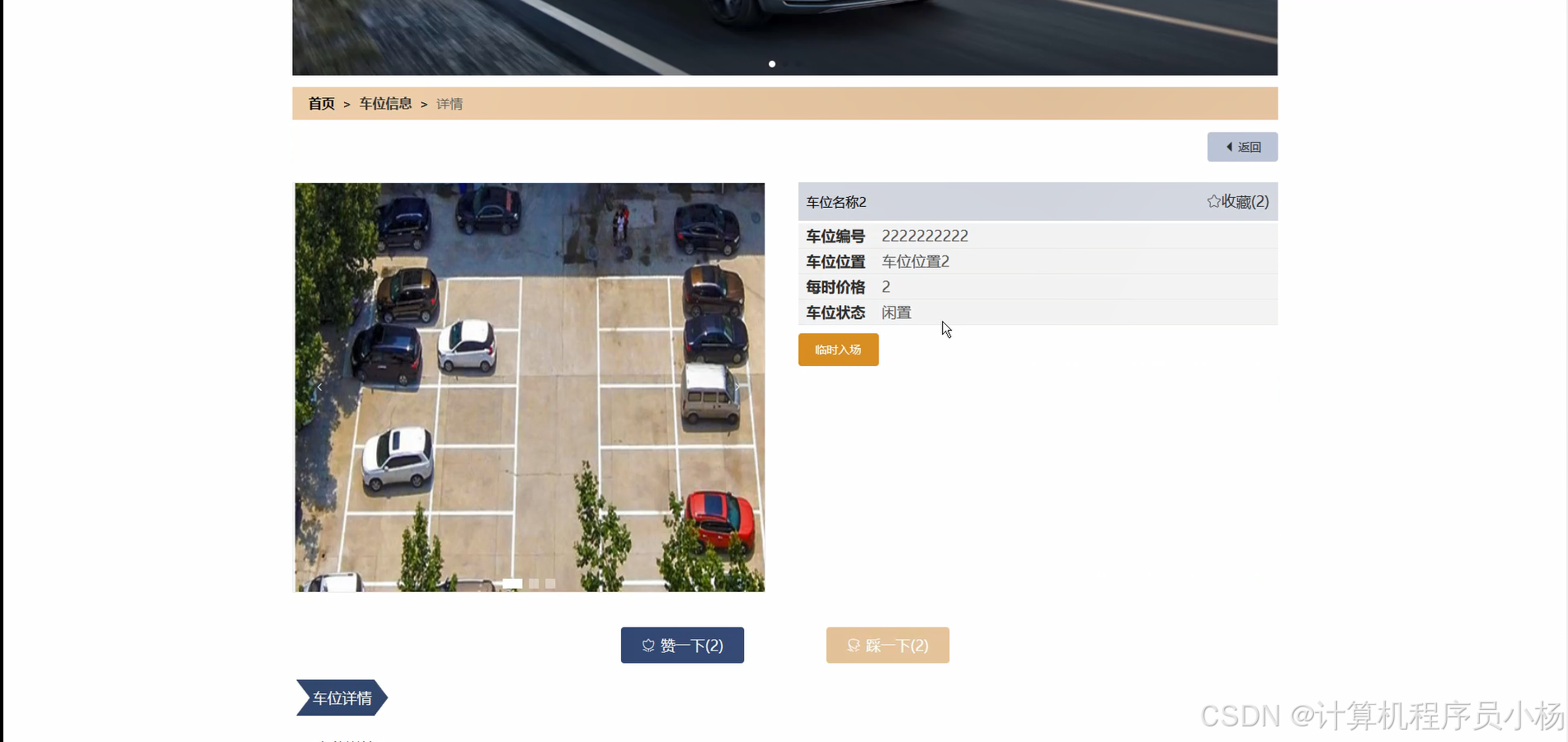Click the 车位位置2 location value
Screen dimensions: 1568x742
click(916, 261)
